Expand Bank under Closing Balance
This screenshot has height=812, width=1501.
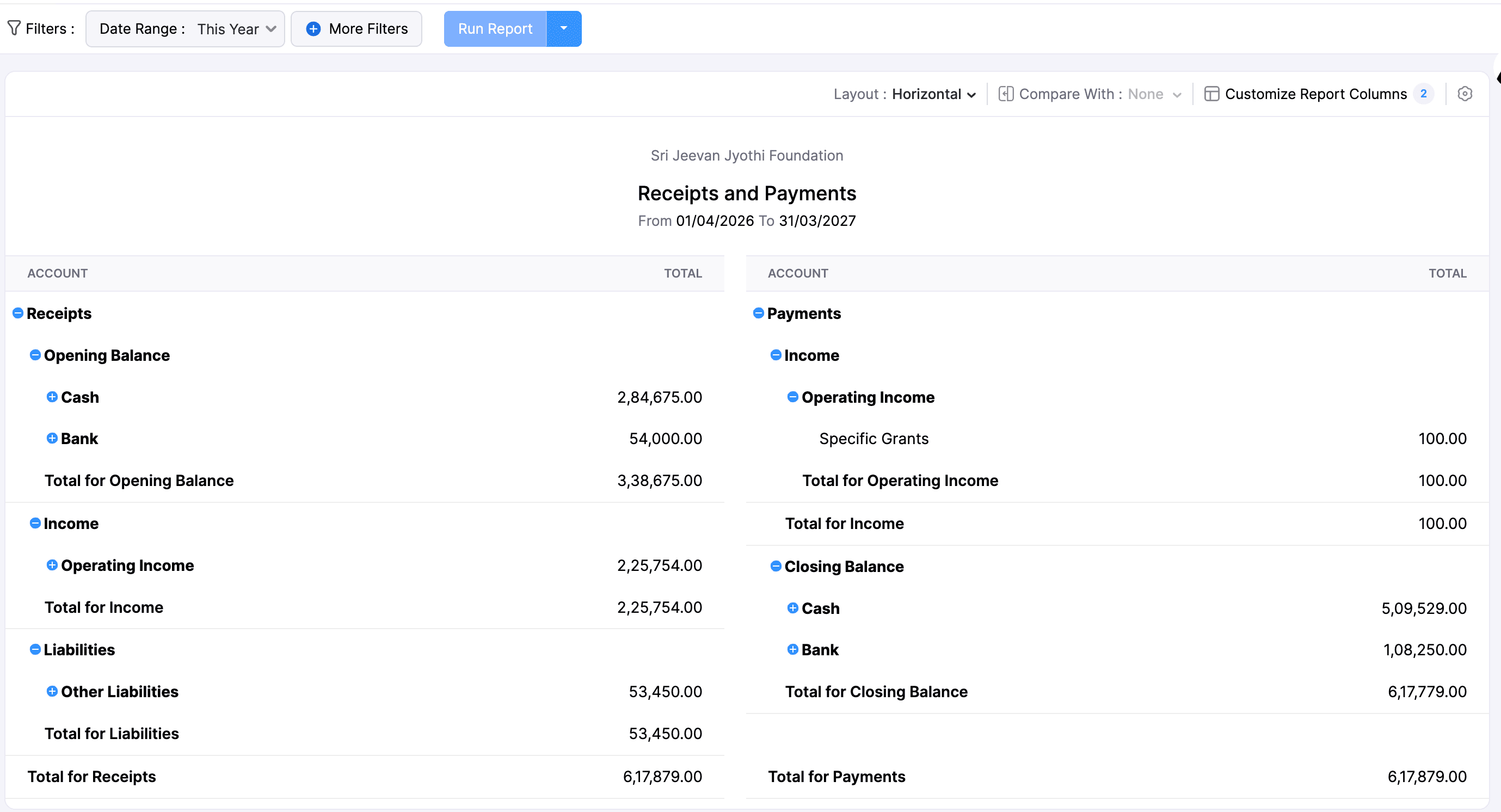point(793,649)
